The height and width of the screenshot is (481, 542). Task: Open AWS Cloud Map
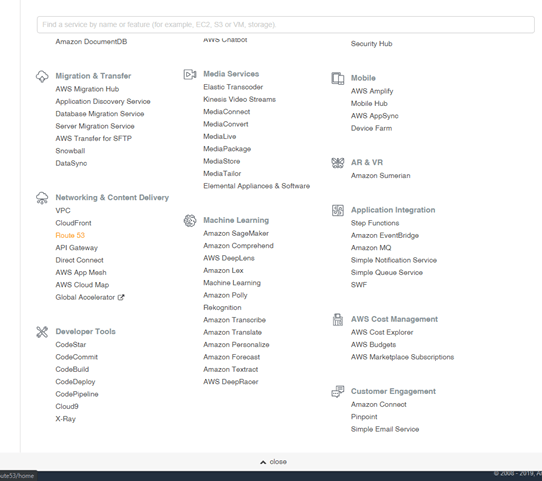82,285
